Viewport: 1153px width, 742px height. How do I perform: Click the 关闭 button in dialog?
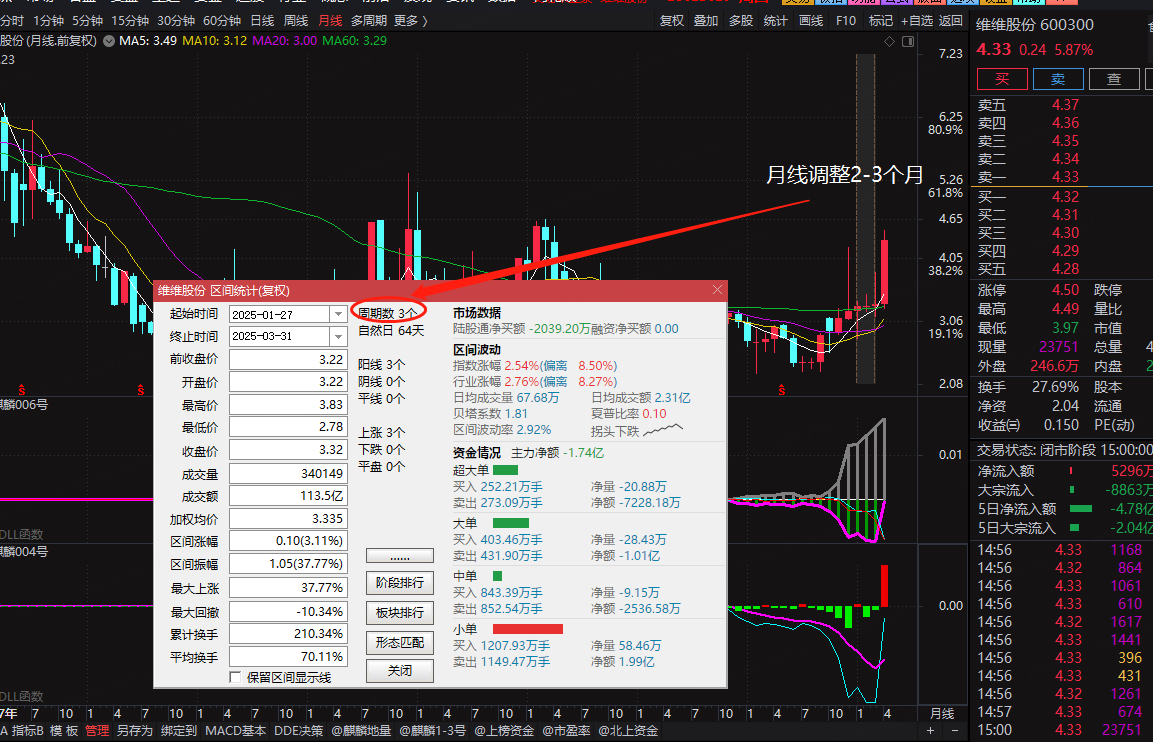[400, 671]
